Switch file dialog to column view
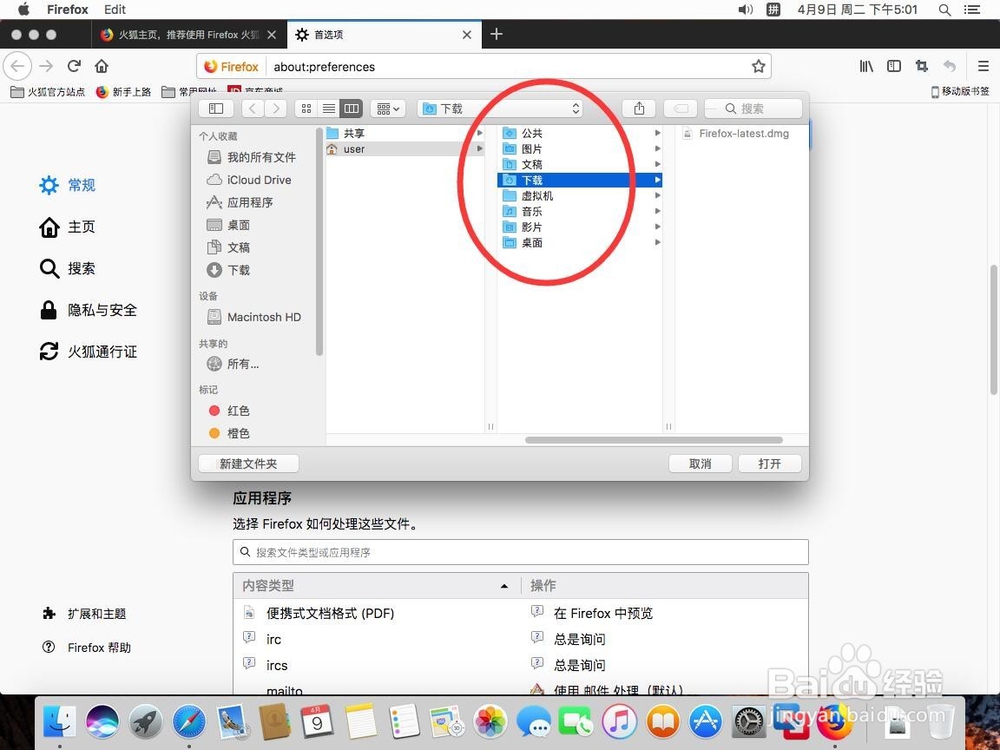Viewport: 1000px width, 750px height. tap(351, 108)
